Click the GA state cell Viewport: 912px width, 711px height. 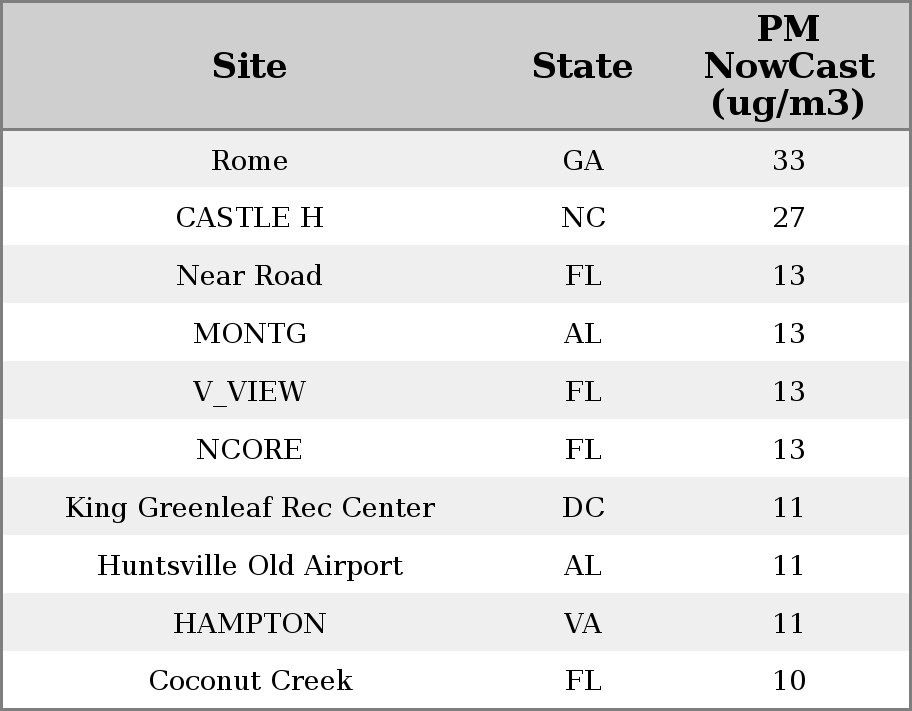pos(582,160)
